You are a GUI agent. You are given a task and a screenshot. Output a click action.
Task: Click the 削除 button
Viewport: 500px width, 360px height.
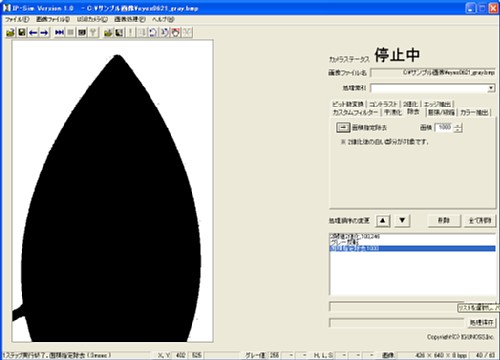[444, 220]
